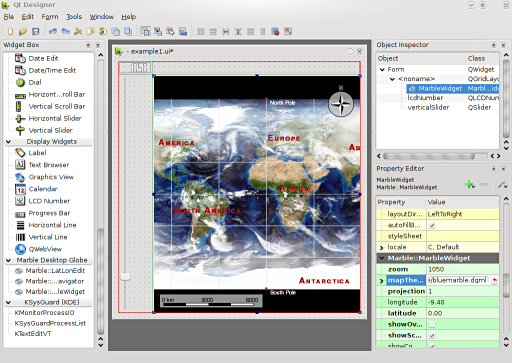Select Marble::LatLonEdit widget entry
This screenshot has height=363, width=512.
tap(55, 271)
